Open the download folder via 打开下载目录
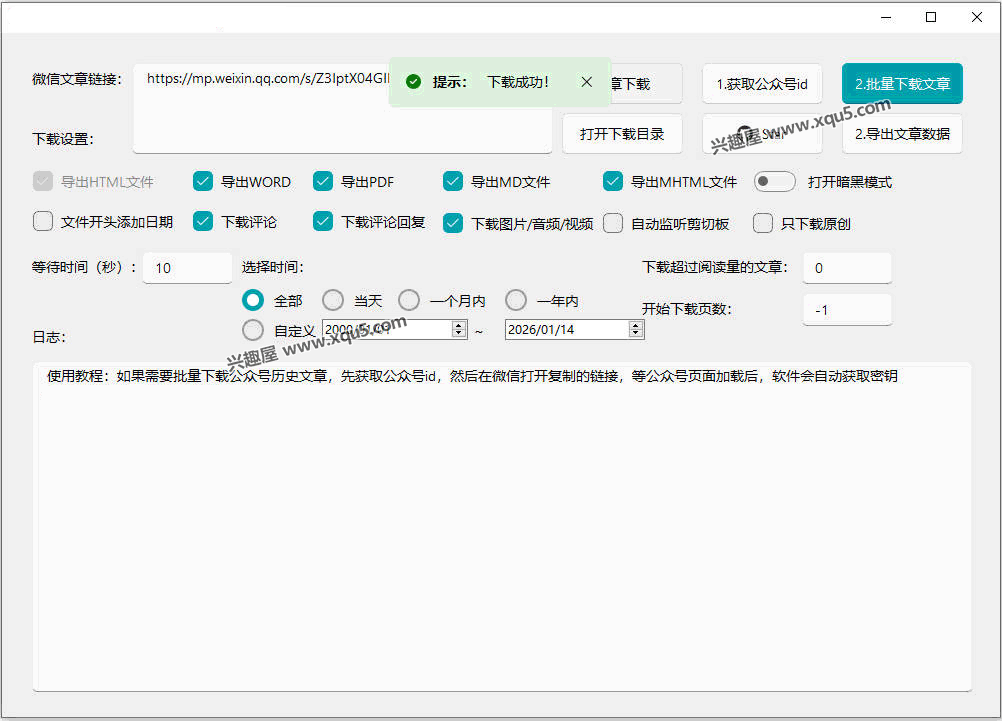 pyautogui.click(x=621, y=134)
